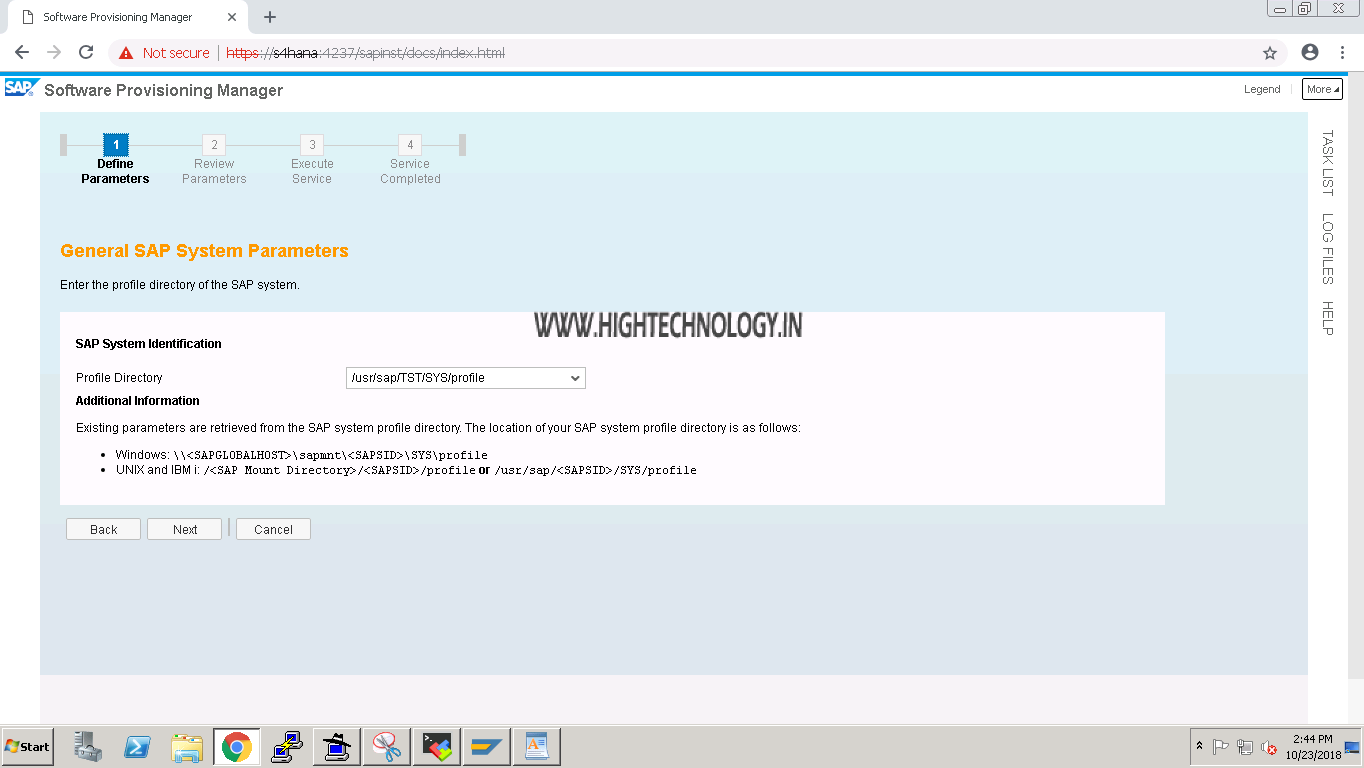Viewport: 1364px width, 768px height.
Task: Click the Profile Directory label
Action: [119, 378]
